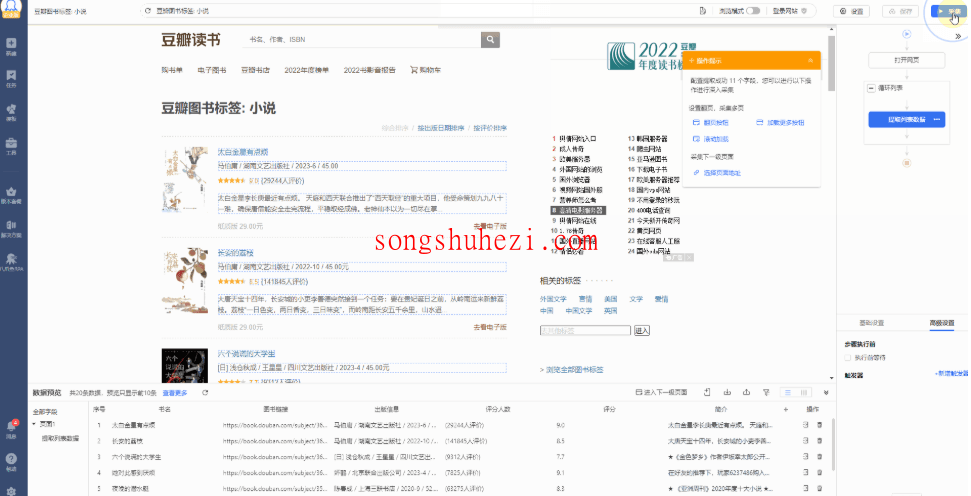Click the 查看更多 link in data preview

(x=175, y=393)
